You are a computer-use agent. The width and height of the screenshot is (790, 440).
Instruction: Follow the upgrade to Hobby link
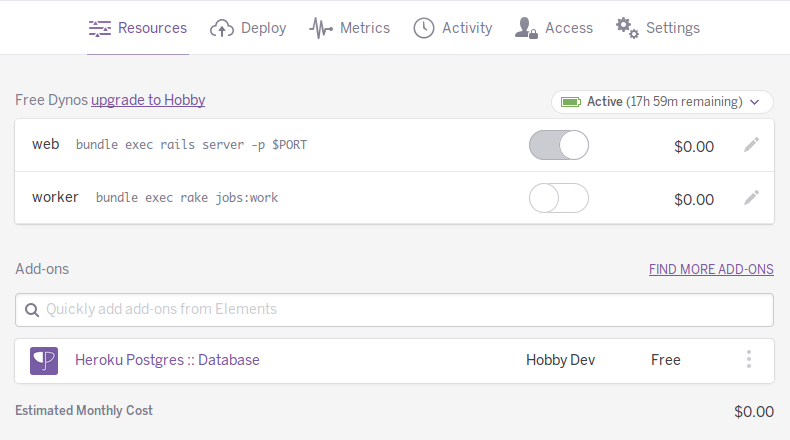[148, 100]
